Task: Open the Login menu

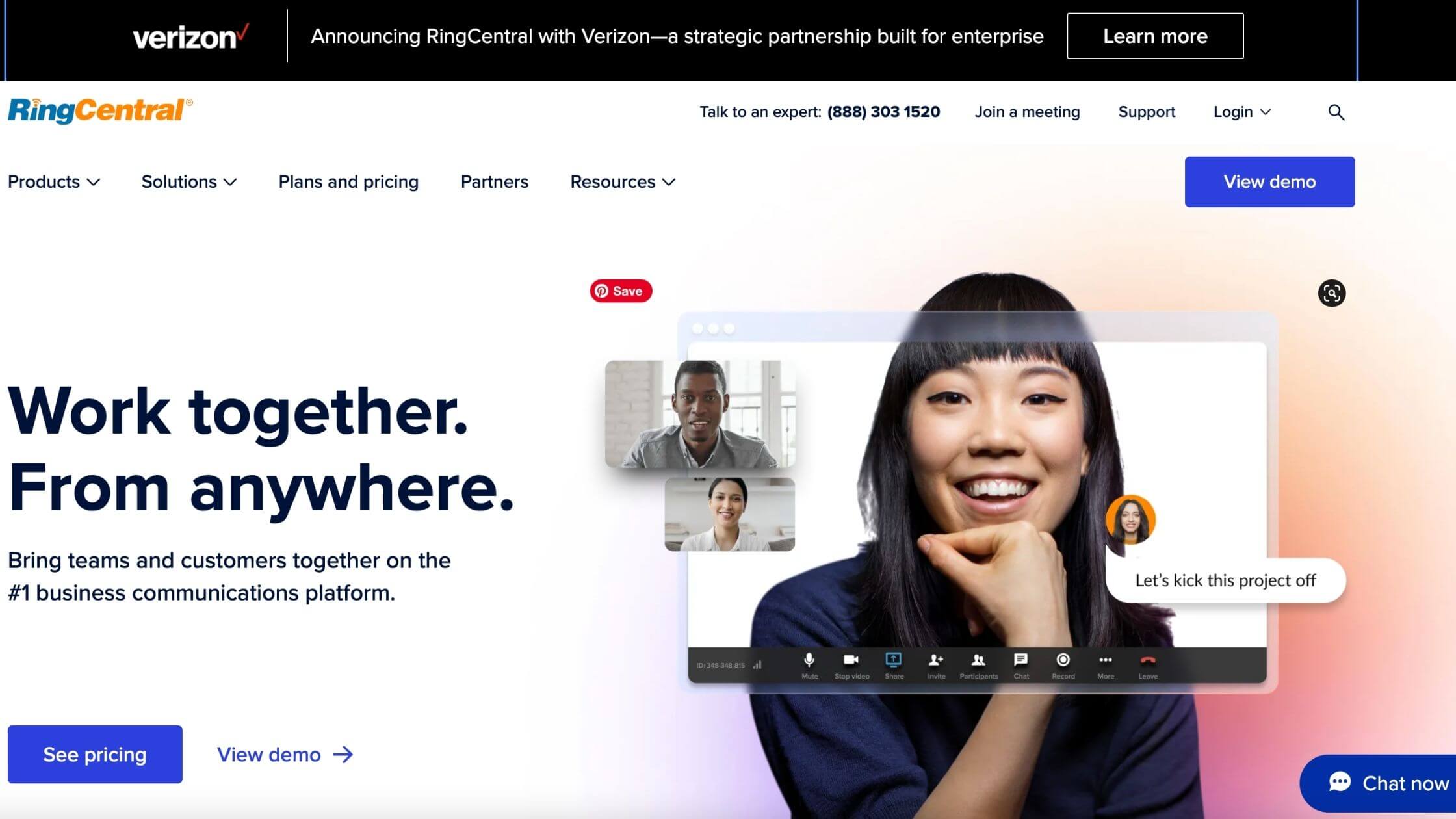Action: click(1243, 111)
